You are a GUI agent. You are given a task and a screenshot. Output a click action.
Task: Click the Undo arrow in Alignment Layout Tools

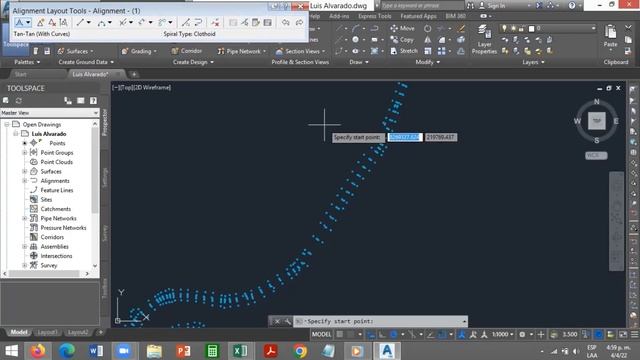click(286, 22)
